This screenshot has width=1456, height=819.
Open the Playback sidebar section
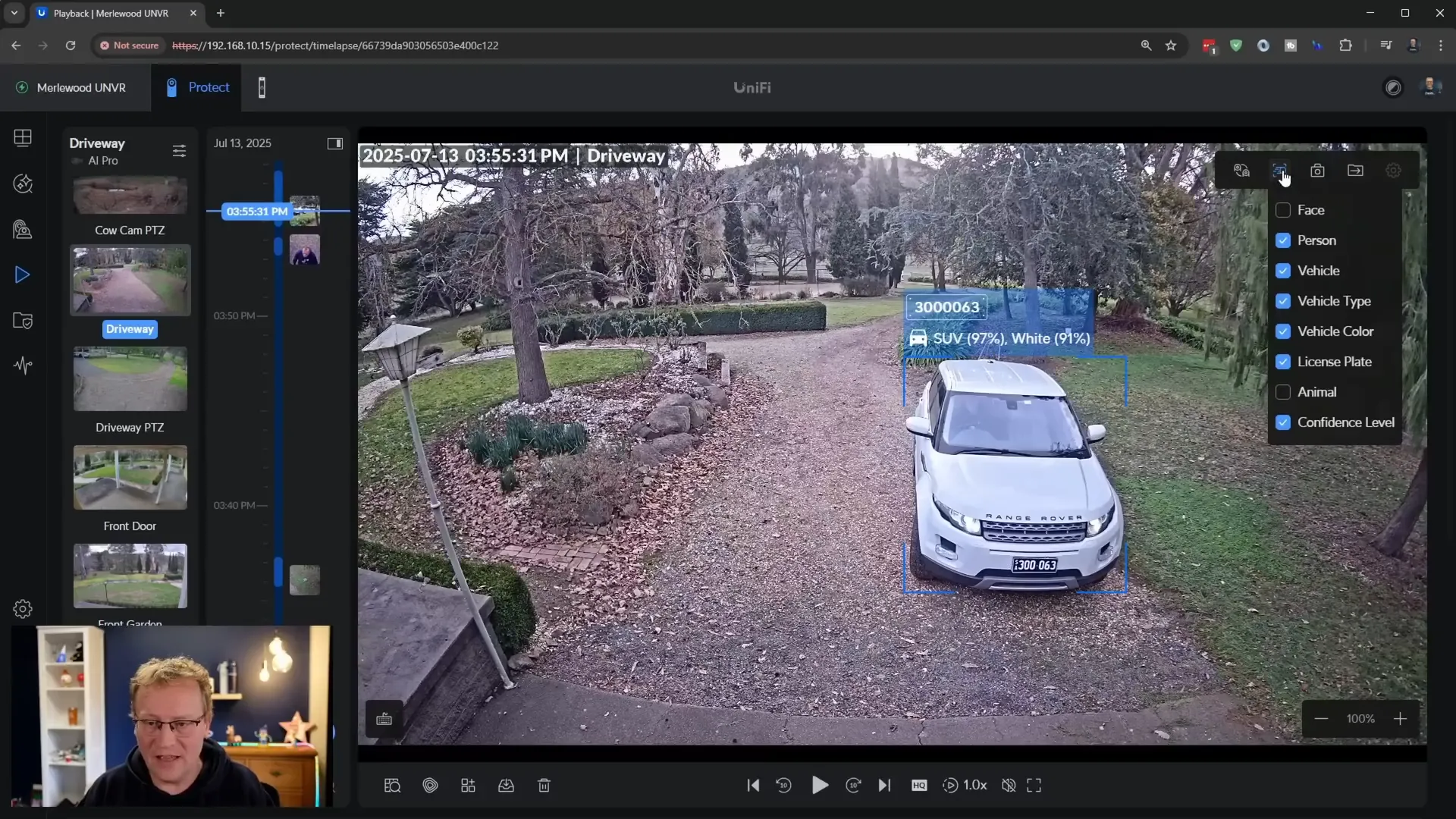point(23,275)
